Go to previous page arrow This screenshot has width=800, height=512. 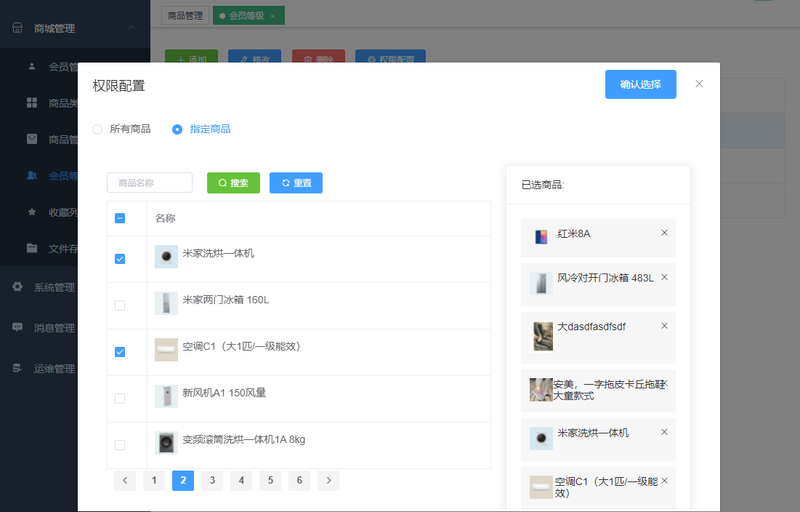(x=125, y=480)
